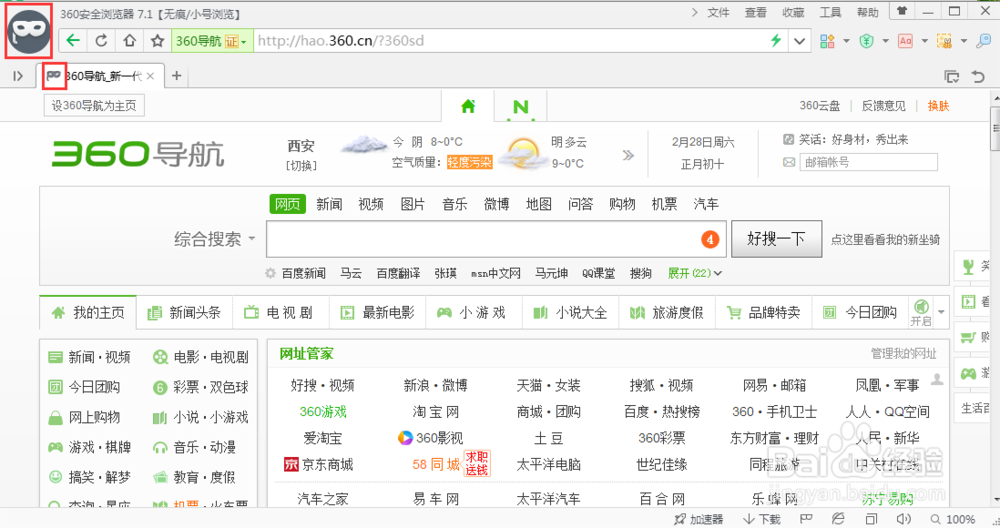Select the 地图 search category
This screenshot has width=1000, height=528.
(x=538, y=204)
